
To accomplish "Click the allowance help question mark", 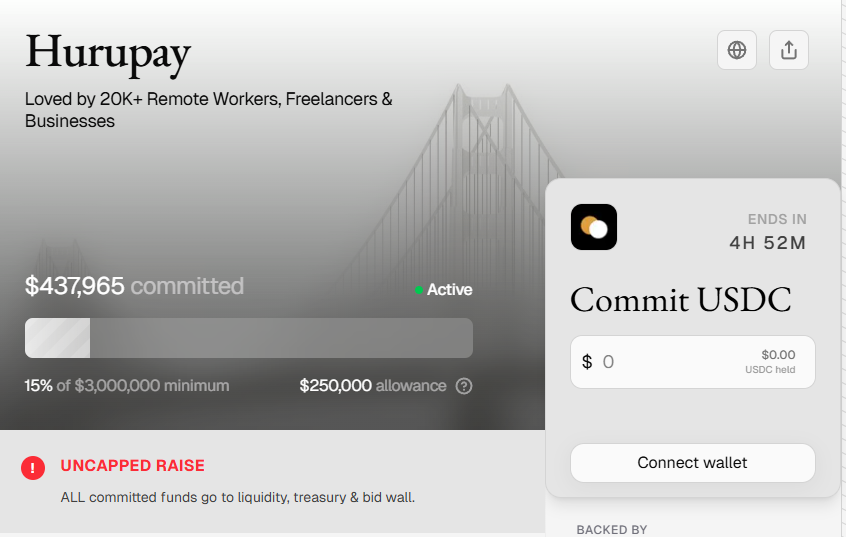I will coord(464,386).
